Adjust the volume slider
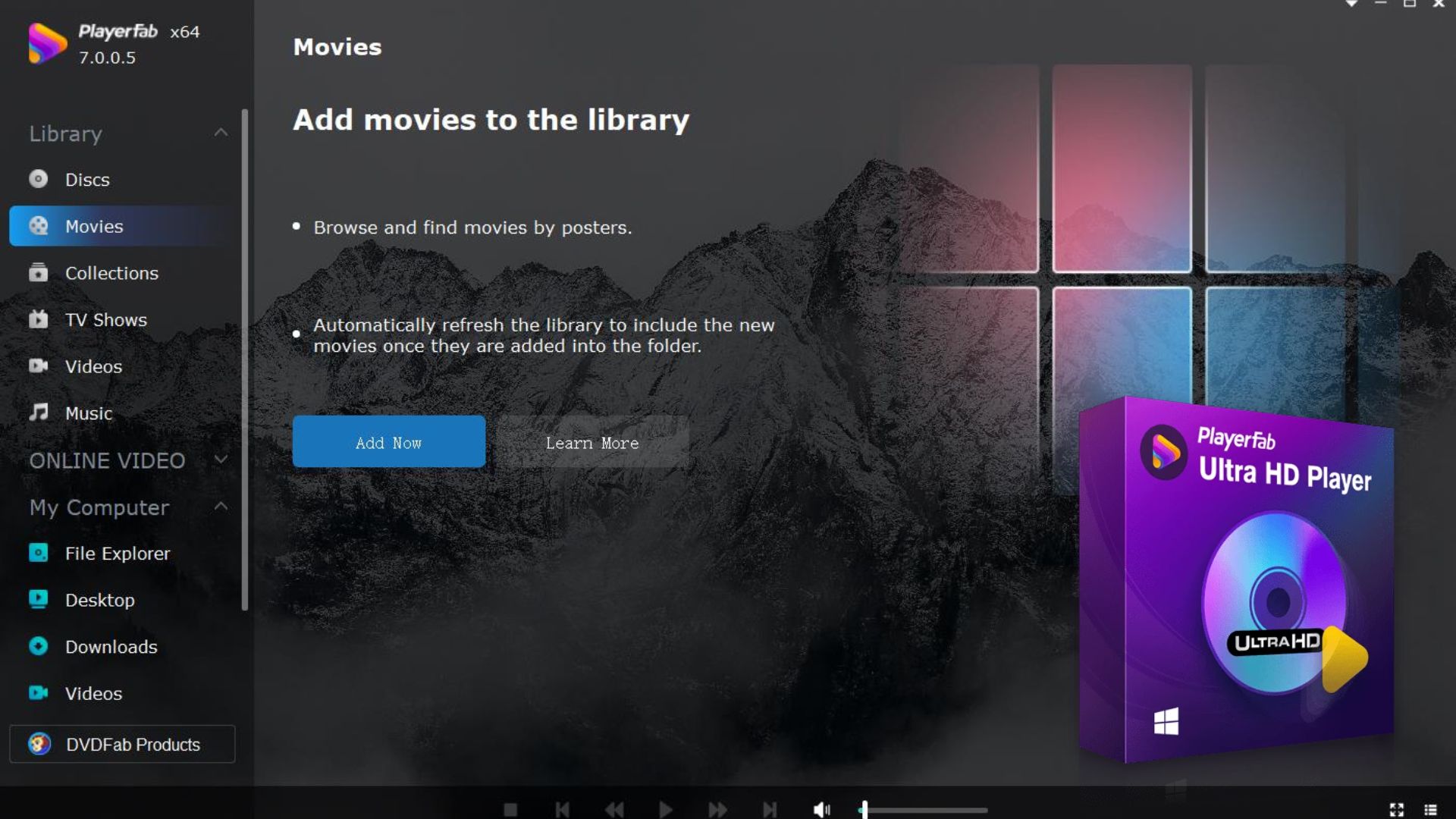This screenshot has width=1456, height=819. pos(924,810)
